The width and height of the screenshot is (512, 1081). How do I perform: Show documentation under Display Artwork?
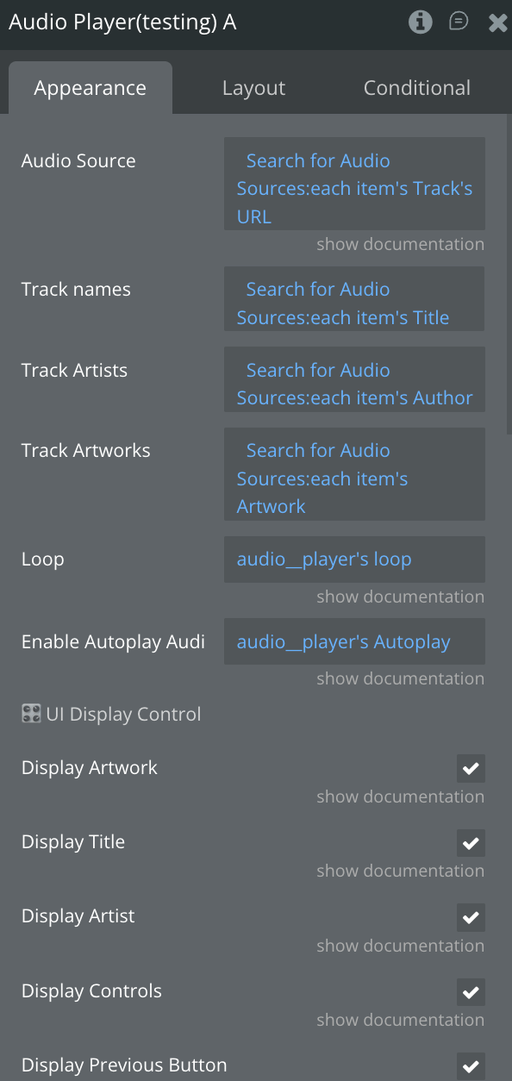tap(400, 796)
